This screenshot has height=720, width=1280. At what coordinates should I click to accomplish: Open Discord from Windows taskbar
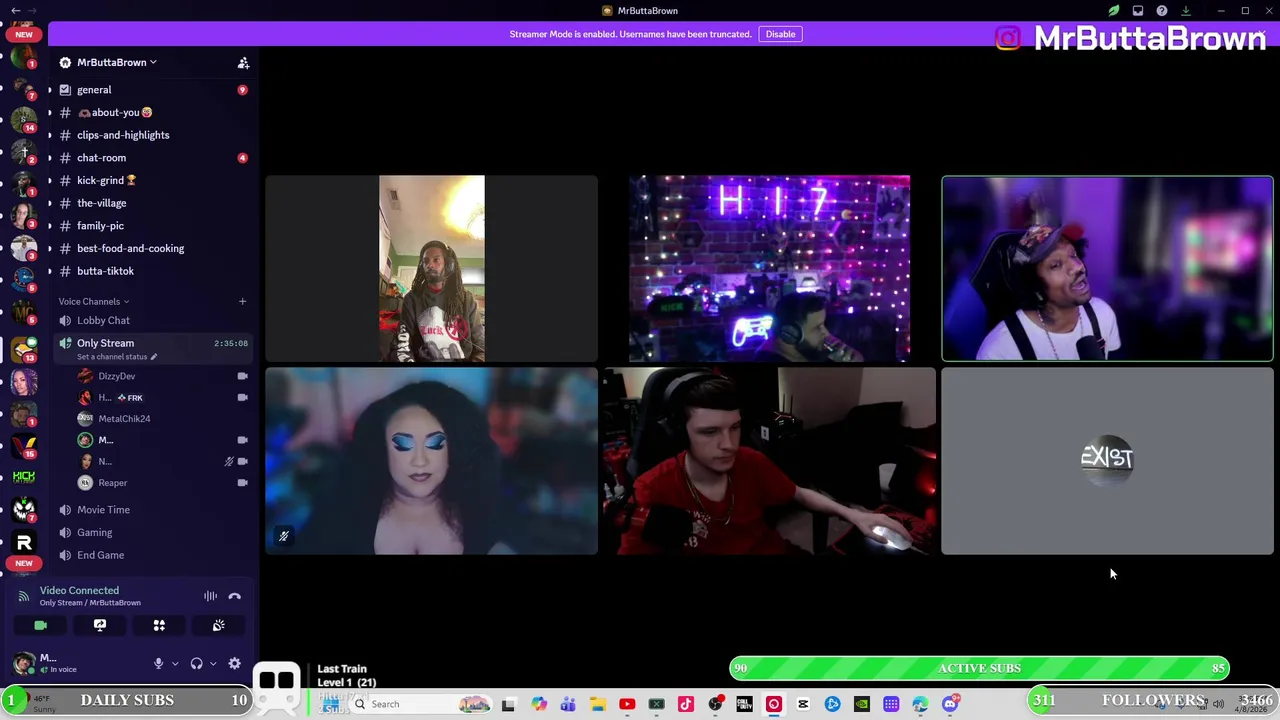coord(951,704)
